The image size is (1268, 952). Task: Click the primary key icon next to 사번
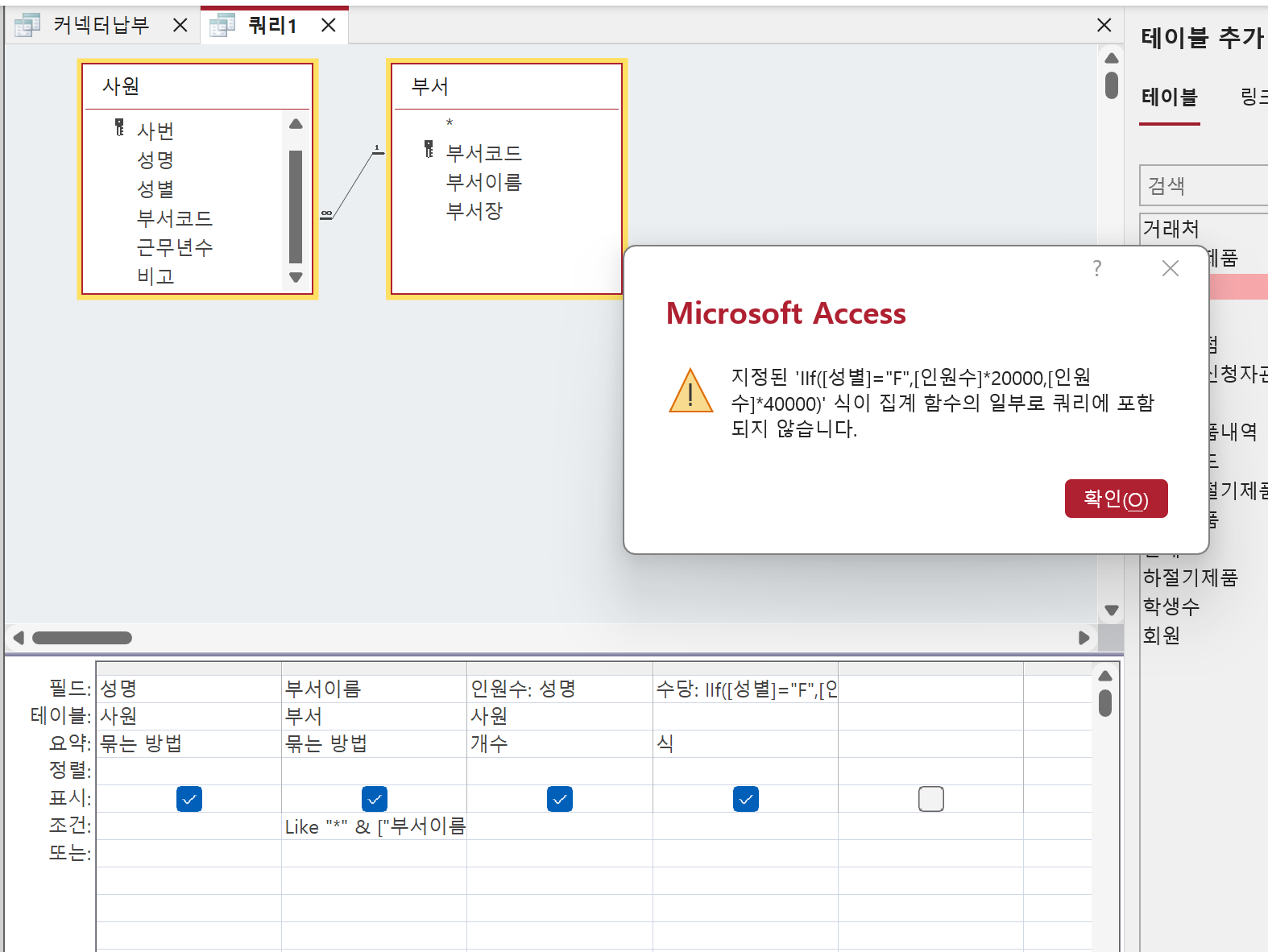(119, 128)
